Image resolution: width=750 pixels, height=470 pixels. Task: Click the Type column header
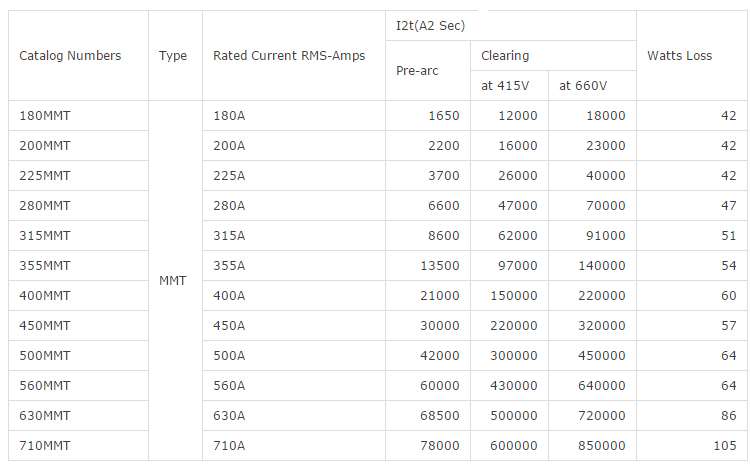point(173,56)
